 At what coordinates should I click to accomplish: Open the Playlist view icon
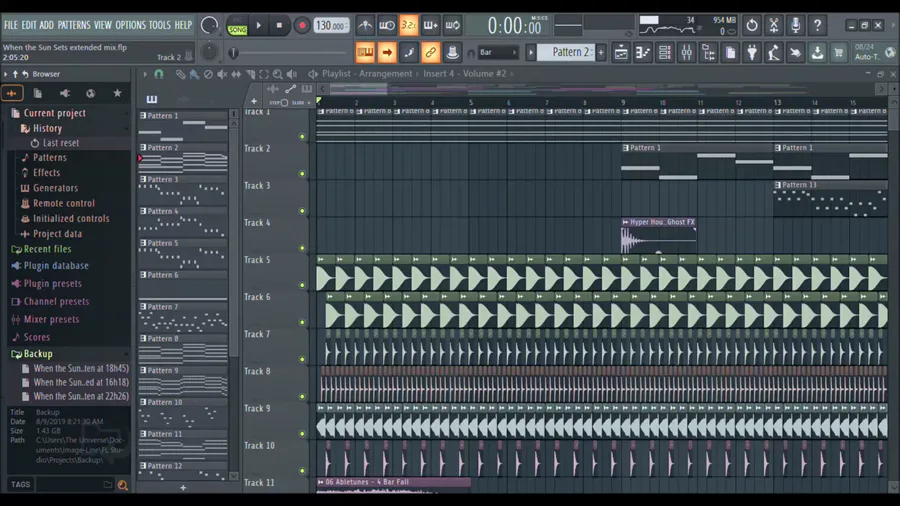click(621, 53)
